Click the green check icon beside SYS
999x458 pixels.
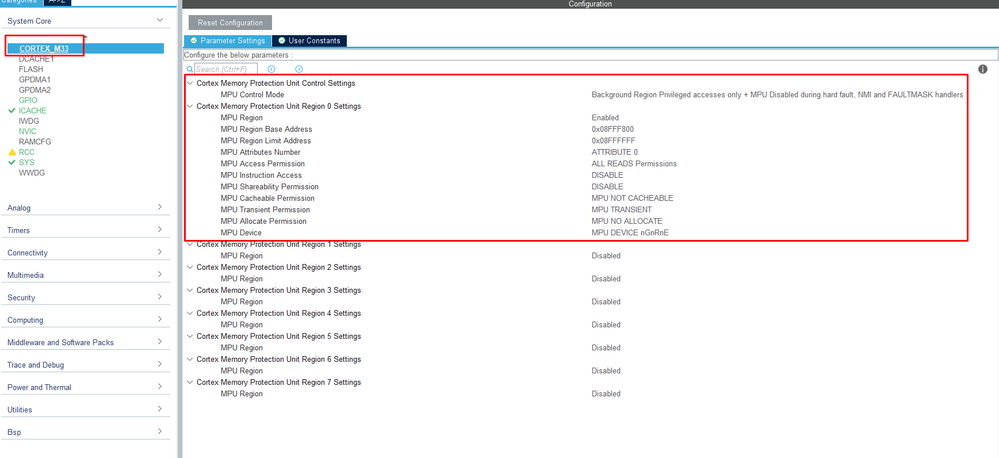coord(11,162)
